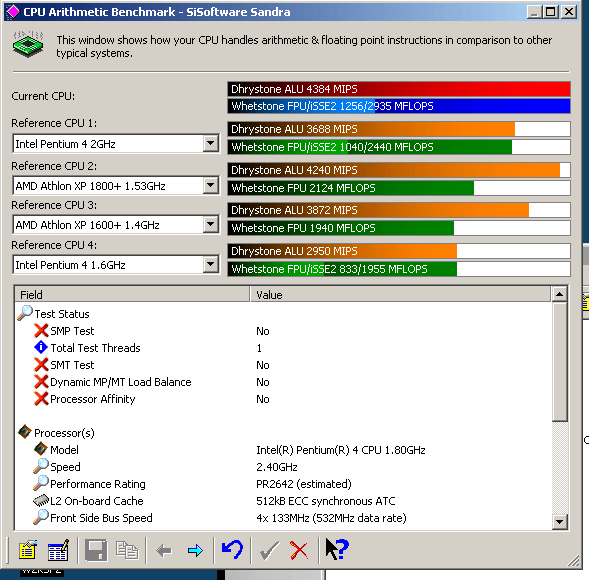Click the Field column header
Viewport: 589px width, 580px height.
(132, 295)
